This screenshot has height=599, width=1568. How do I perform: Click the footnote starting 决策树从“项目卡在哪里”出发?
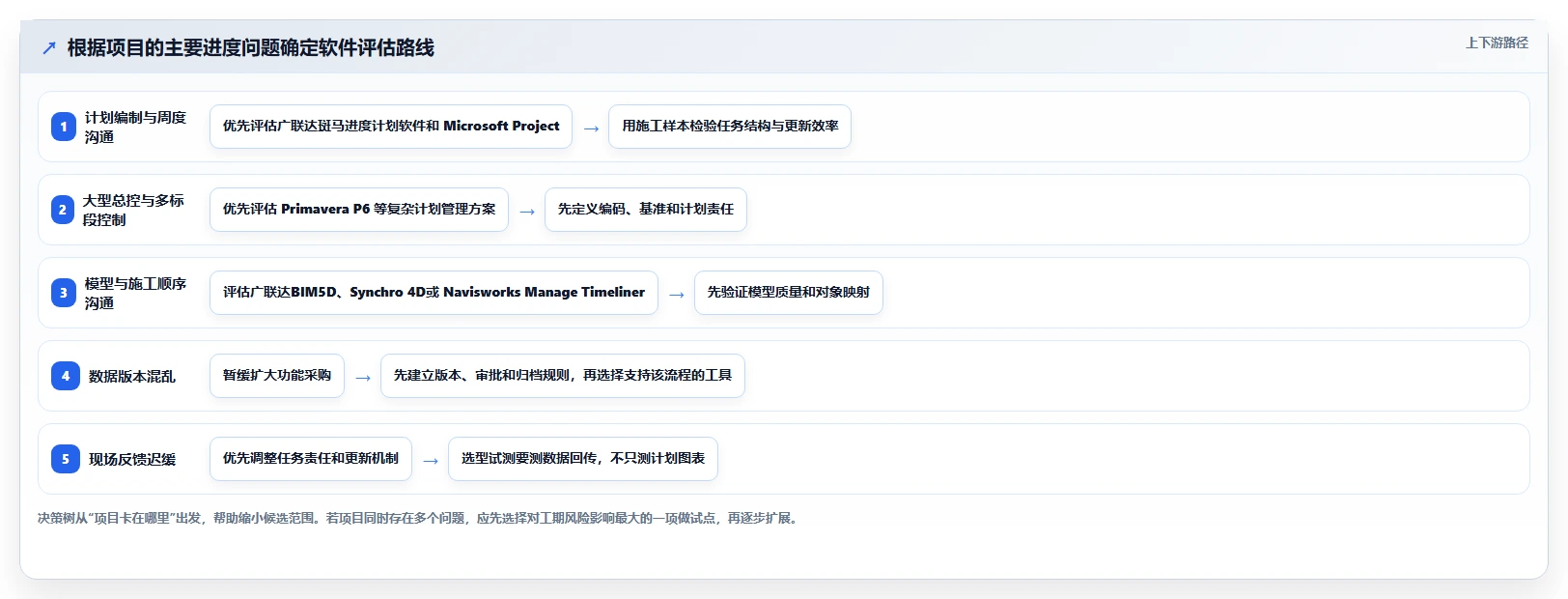[420, 518]
